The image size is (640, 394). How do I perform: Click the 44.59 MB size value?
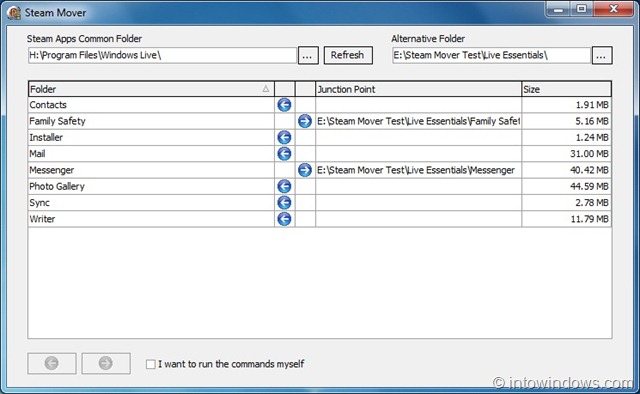[x=589, y=187]
